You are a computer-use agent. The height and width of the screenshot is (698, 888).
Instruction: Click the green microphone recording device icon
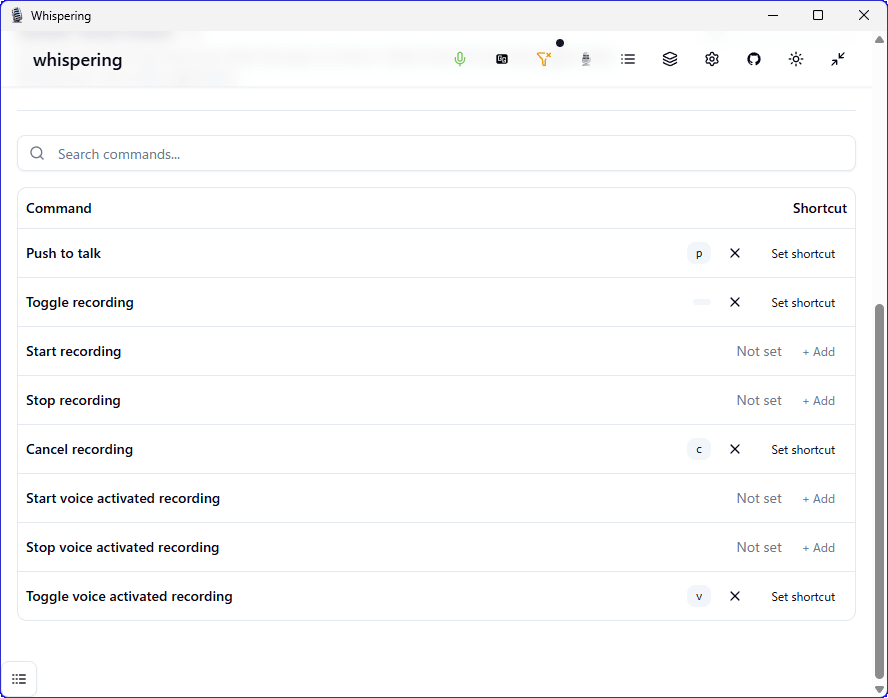[460, 59]
